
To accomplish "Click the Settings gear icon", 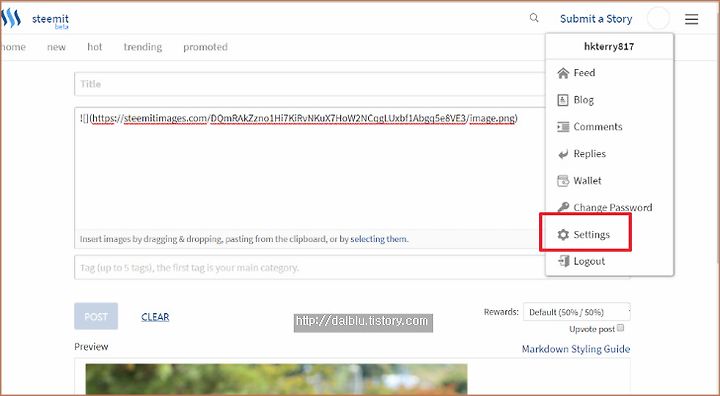I will pyautogui.click(x=563, y=234).
